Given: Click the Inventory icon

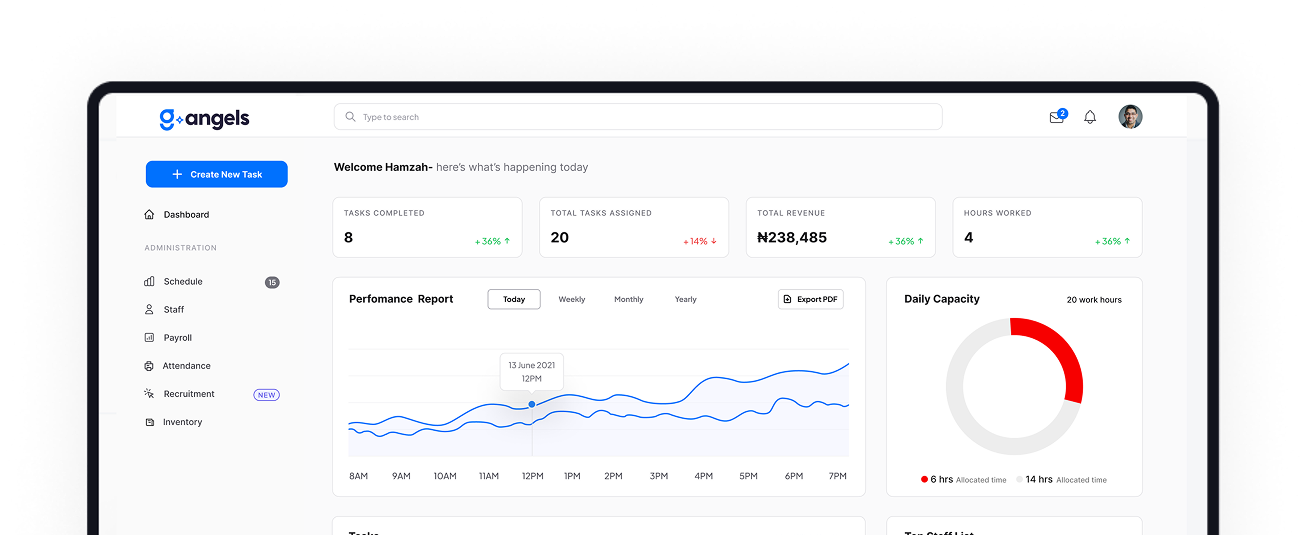Looking at the screenshot, I should 149,422.
